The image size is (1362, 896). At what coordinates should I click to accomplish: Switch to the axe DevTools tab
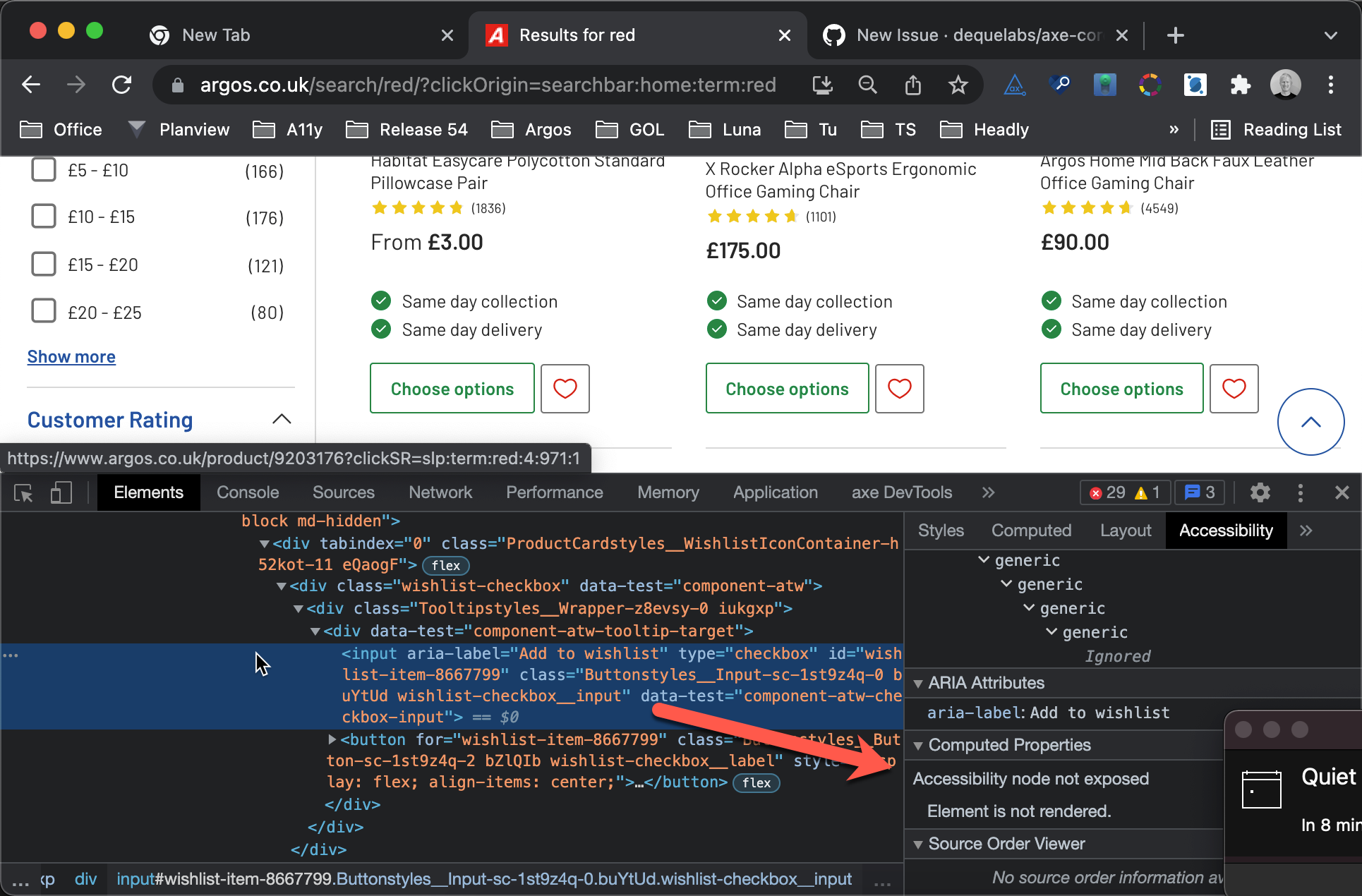pos(901,492)
